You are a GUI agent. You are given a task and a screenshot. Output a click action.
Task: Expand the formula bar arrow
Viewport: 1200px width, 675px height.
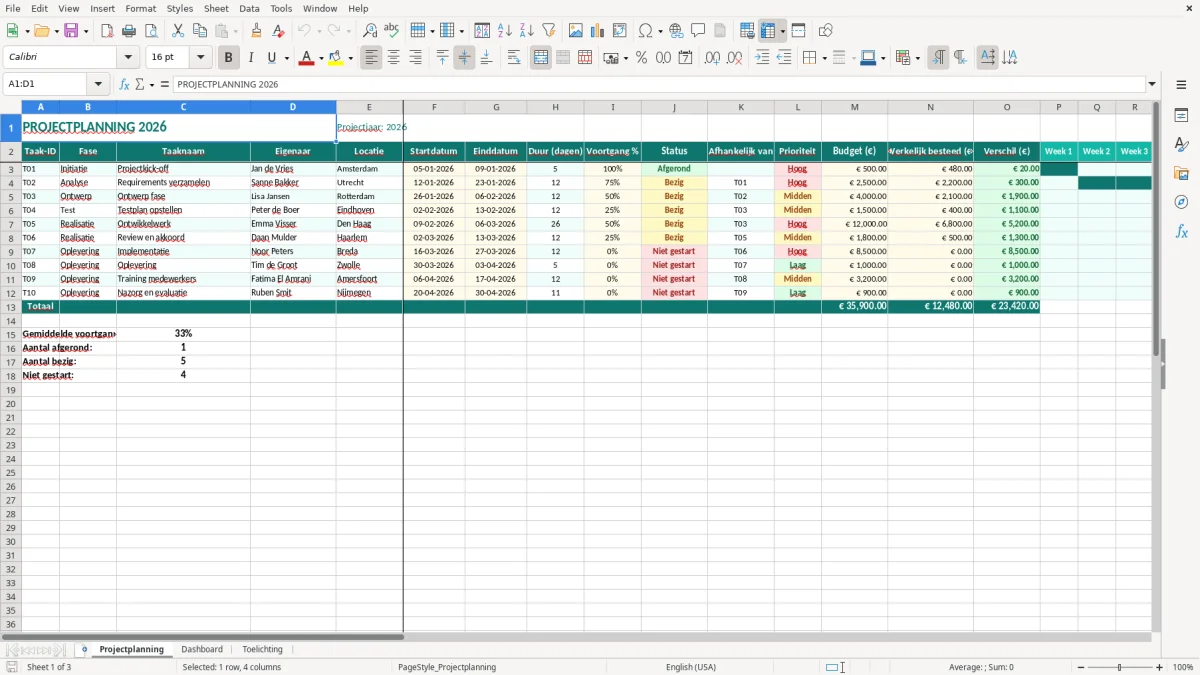click(1152, 85)
